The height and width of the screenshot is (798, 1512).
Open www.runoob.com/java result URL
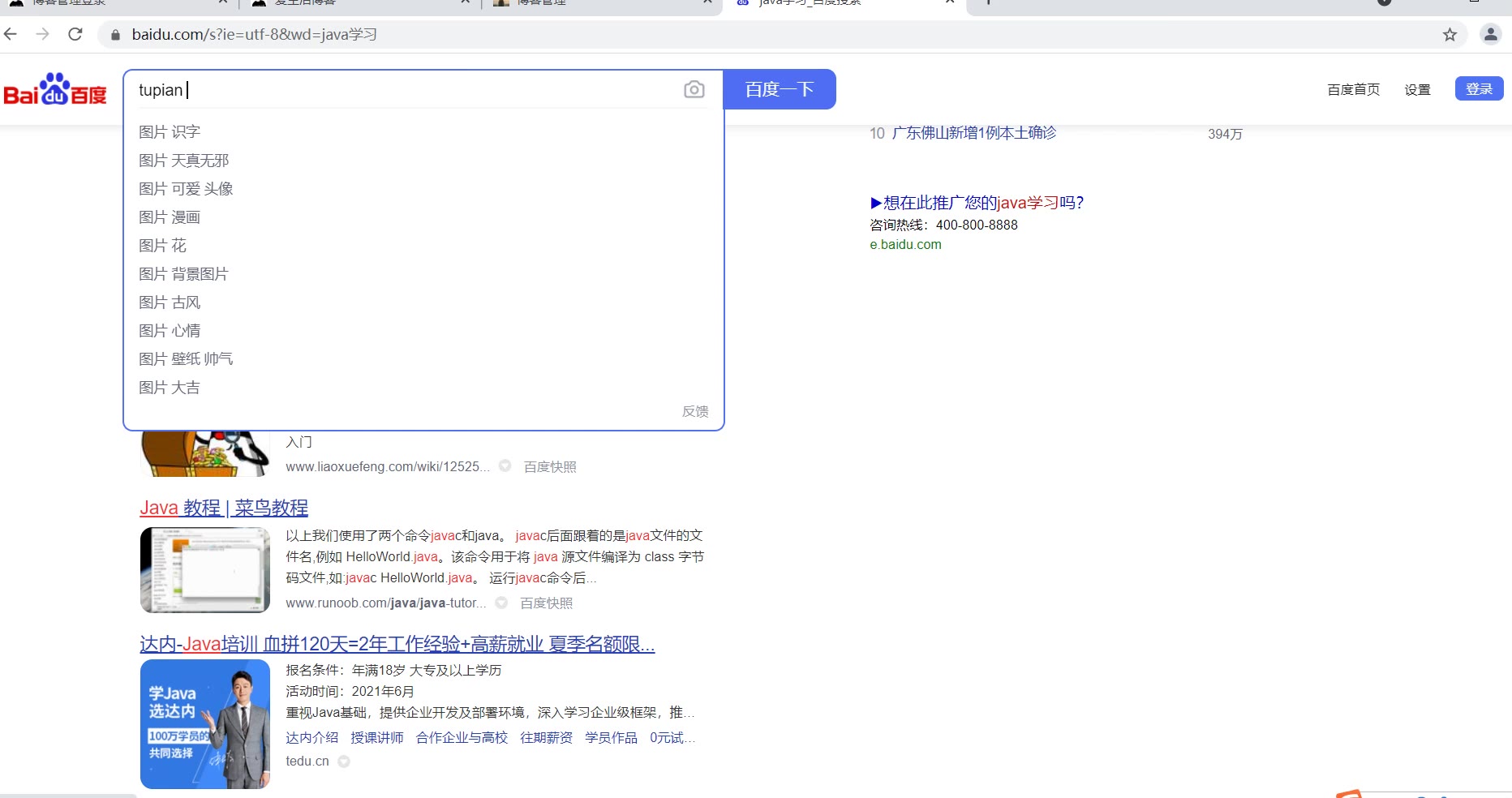(385, 603)
